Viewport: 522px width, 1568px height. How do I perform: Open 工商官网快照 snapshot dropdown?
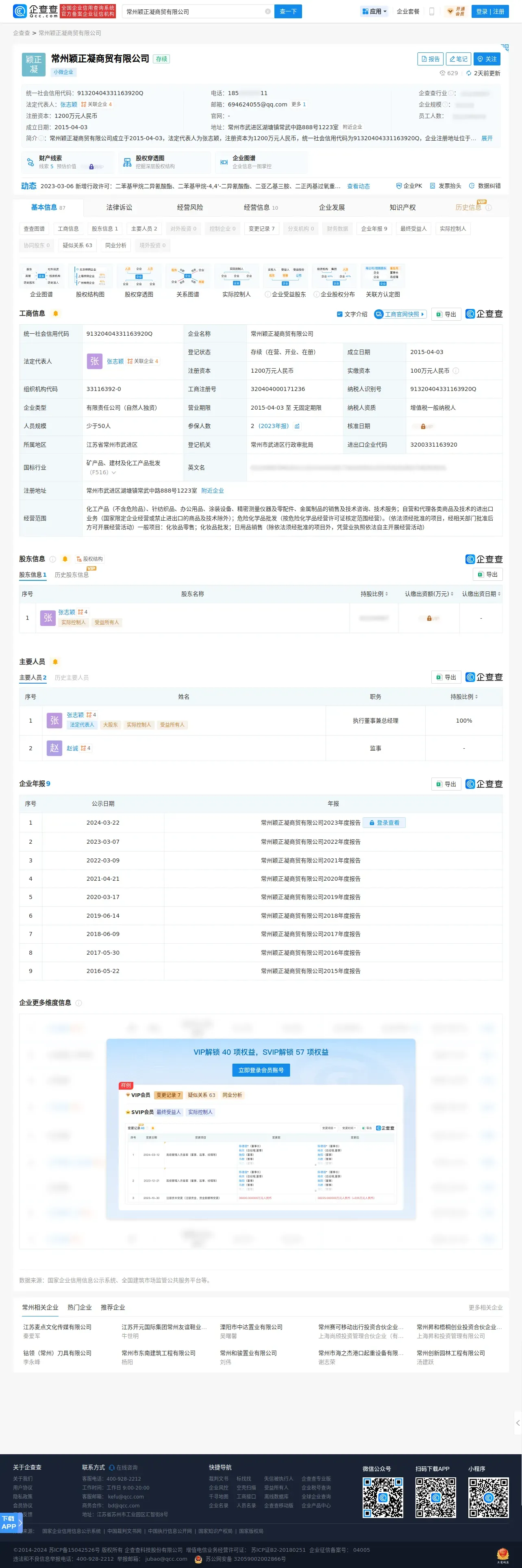400,314
